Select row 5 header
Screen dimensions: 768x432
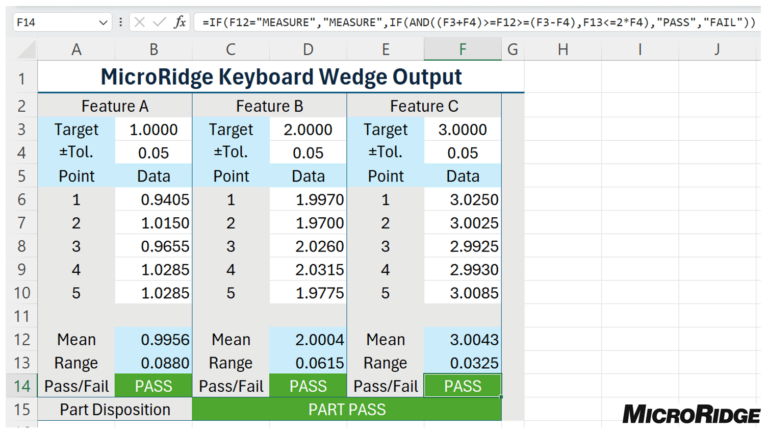point(22,176)
